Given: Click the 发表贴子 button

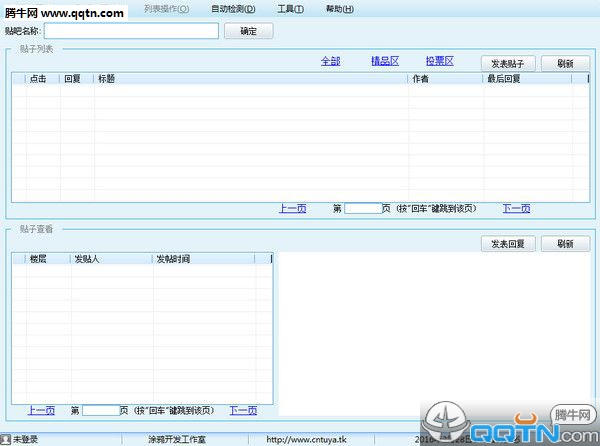Looking at the screenshot, I should click(x=508, y=63).
